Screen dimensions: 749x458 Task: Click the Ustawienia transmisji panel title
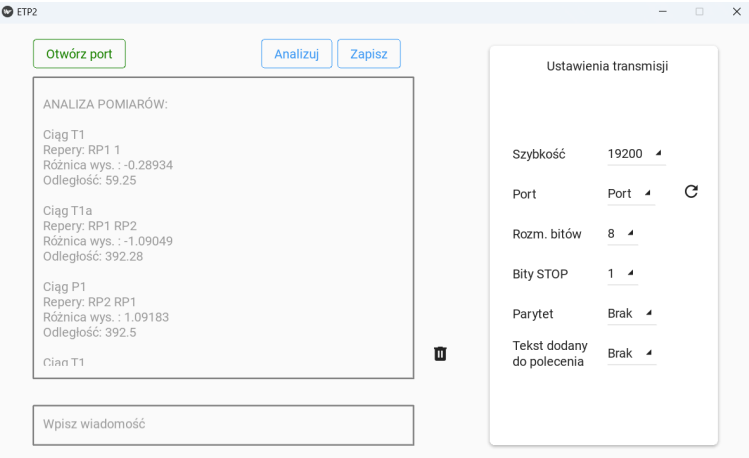pos(607,67)
